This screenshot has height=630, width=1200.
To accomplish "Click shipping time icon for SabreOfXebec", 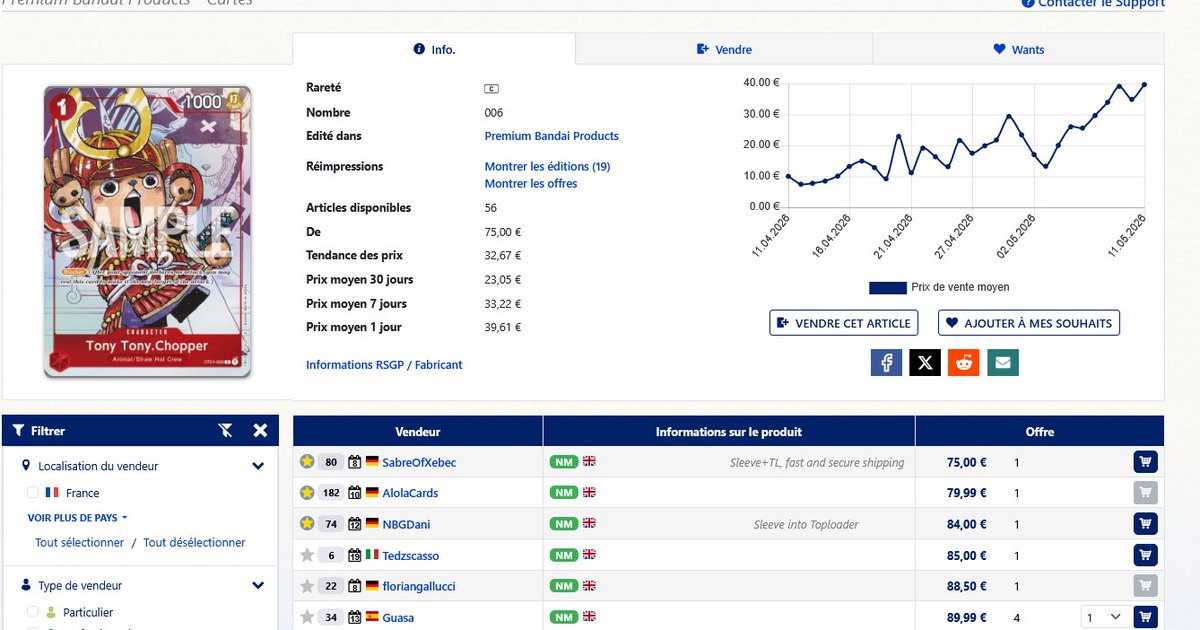I will pos(354,462).
